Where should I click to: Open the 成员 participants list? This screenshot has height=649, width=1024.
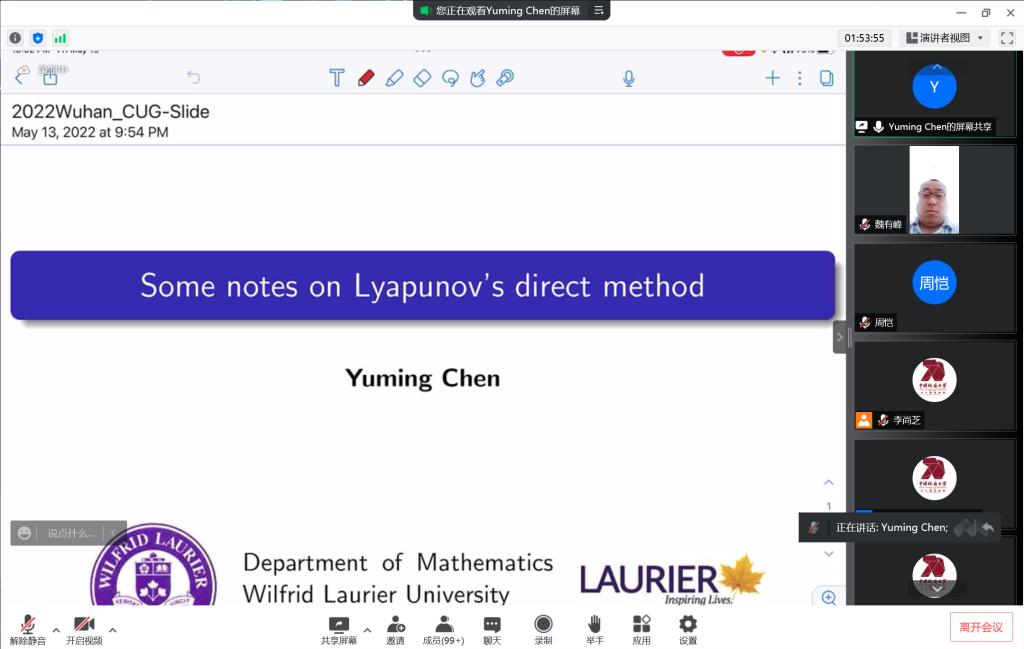(x=444, y=626)
